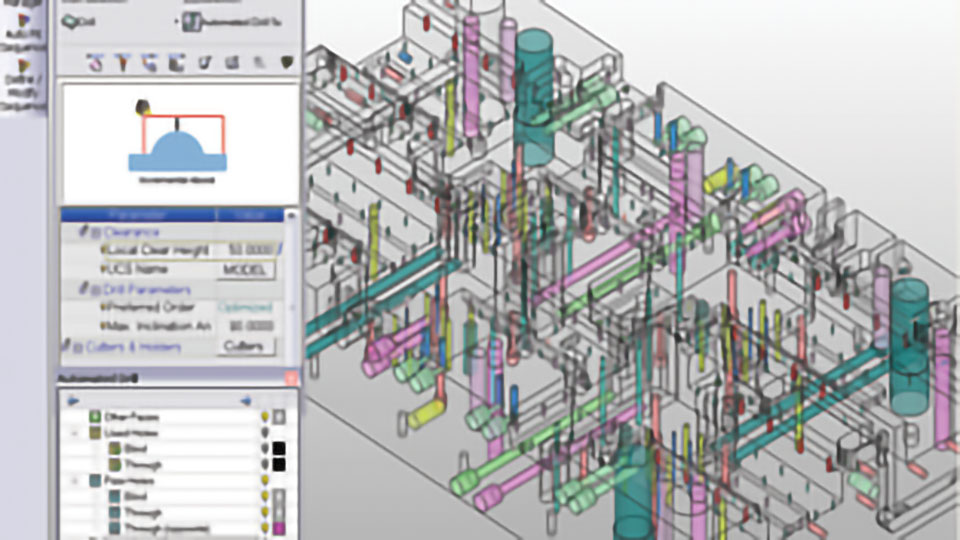The height and width of the screenshot is (540, 960).
Task: Click the Define / Modify Sequence icon
Action: (23, 67)
